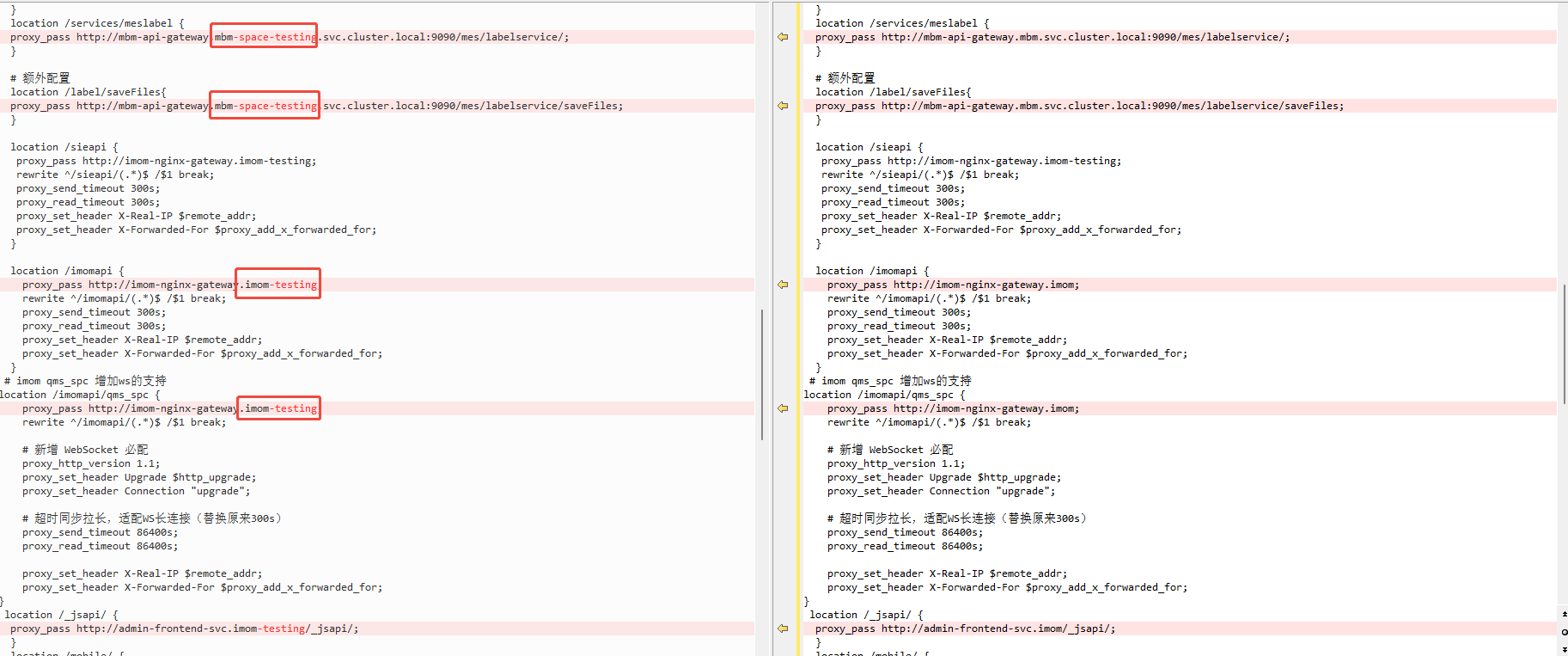
Task: Copy the _jsapi proxy_pass change to the left
Action: [783, 628]
